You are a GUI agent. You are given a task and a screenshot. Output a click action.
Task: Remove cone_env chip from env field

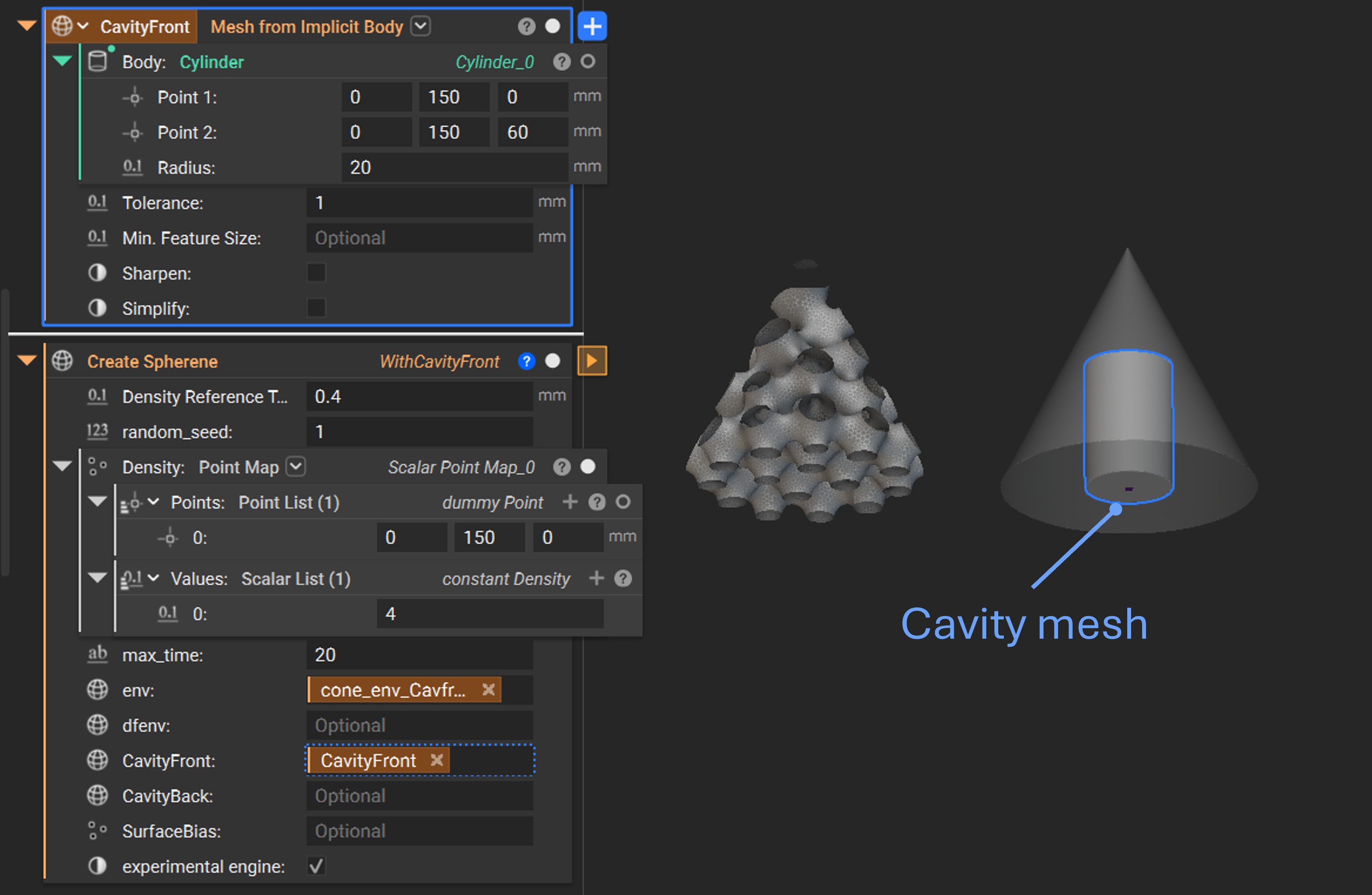tap(488, 690)
